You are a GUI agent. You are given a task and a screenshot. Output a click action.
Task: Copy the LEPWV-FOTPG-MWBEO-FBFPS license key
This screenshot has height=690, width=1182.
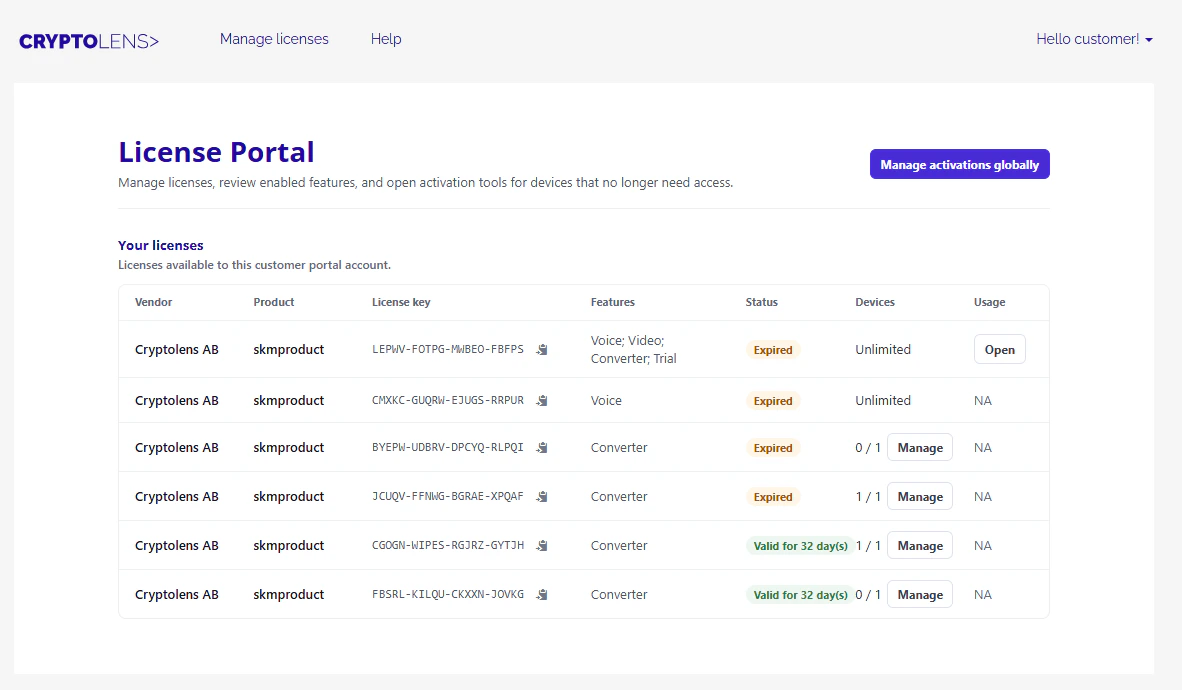(542, 350)
